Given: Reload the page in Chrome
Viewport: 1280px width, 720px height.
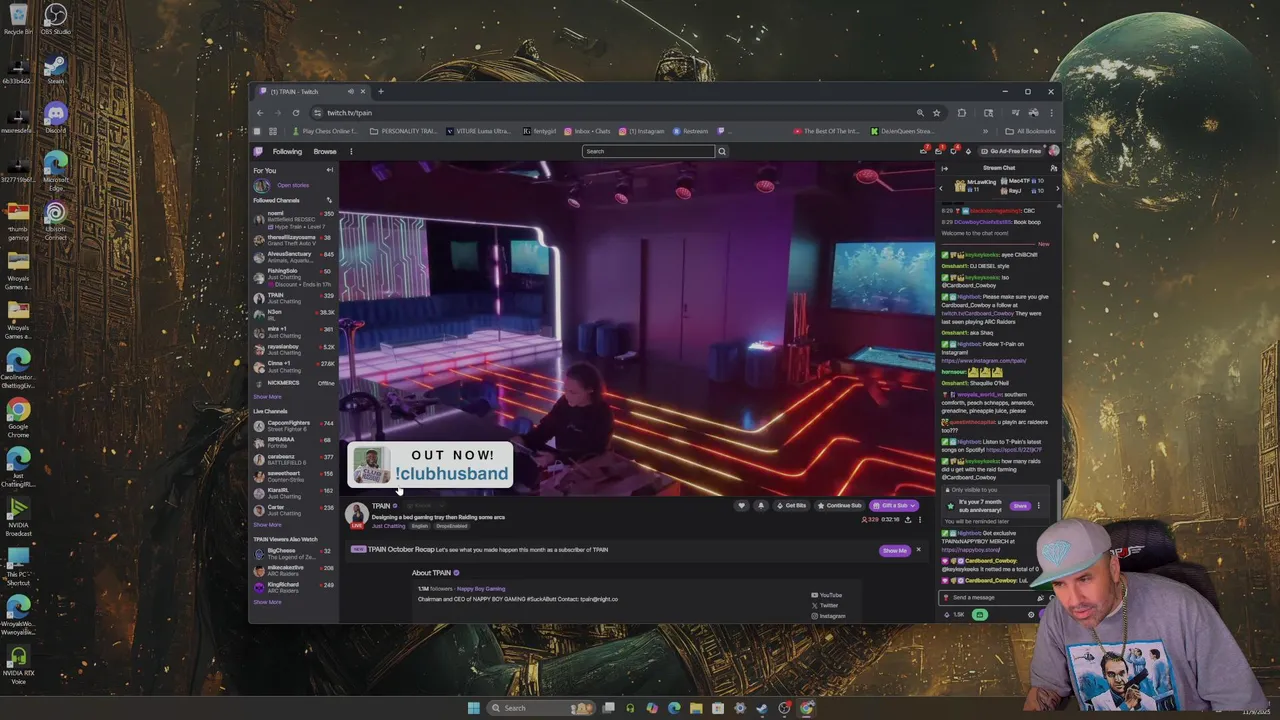Looking at the screenshot, I should (x=296, y=113).
